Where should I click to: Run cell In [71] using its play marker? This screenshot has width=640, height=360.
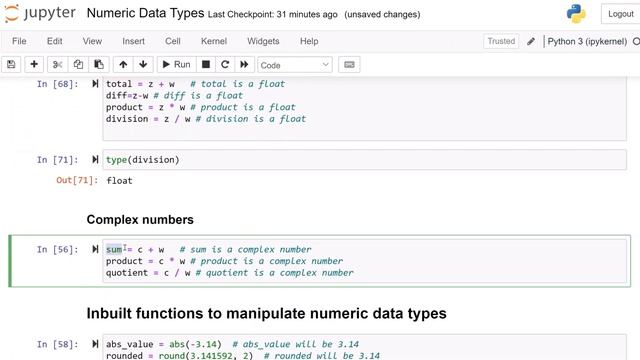[95, 160]
